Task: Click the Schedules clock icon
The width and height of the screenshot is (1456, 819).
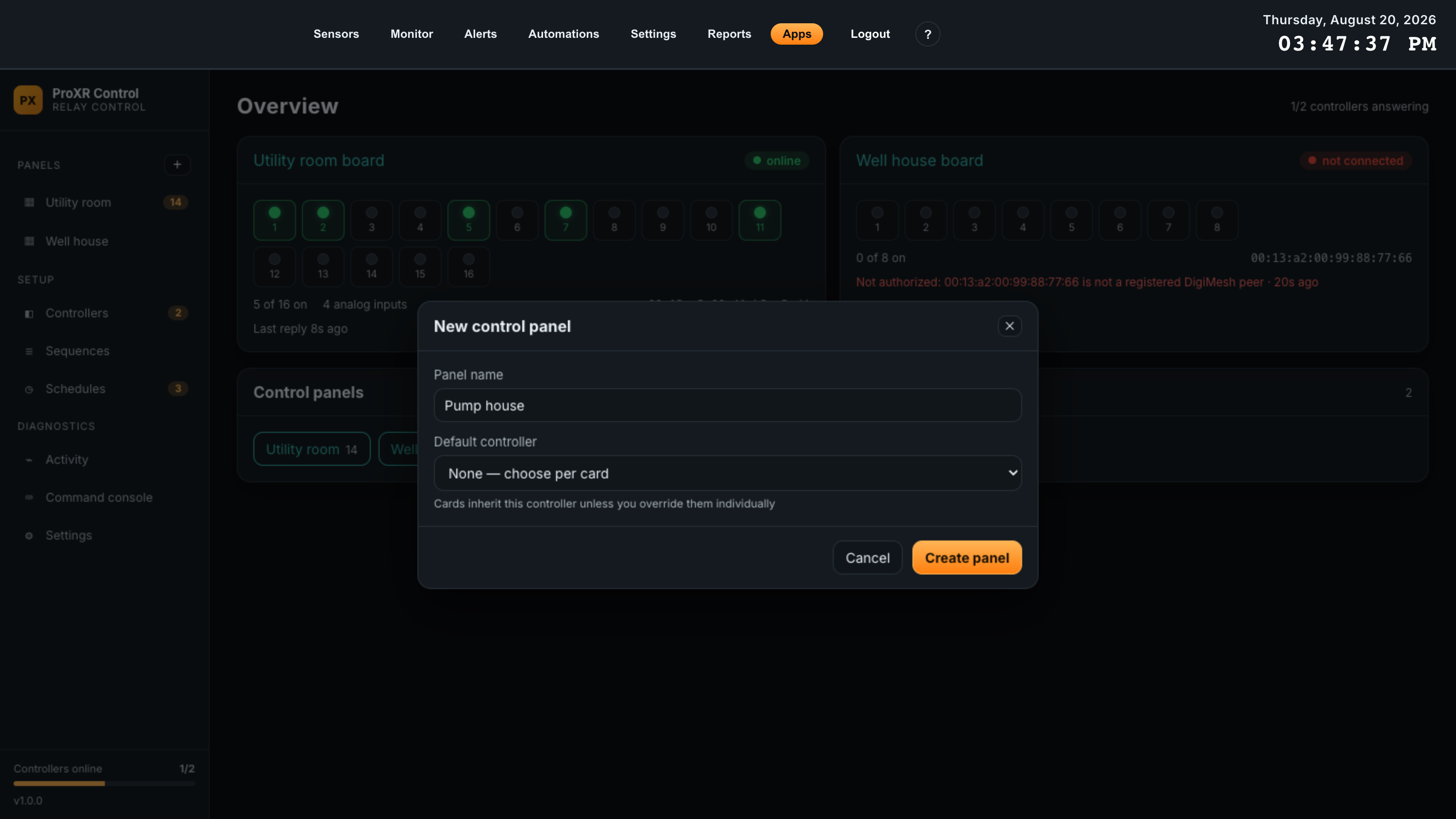Action: tap(29, 390)
